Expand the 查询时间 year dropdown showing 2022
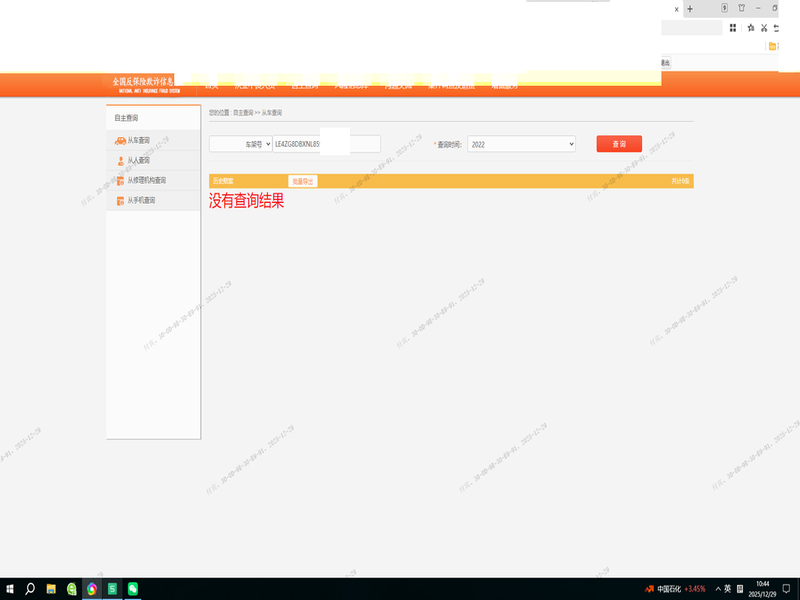Screen dimensions: 800x600 521,144
